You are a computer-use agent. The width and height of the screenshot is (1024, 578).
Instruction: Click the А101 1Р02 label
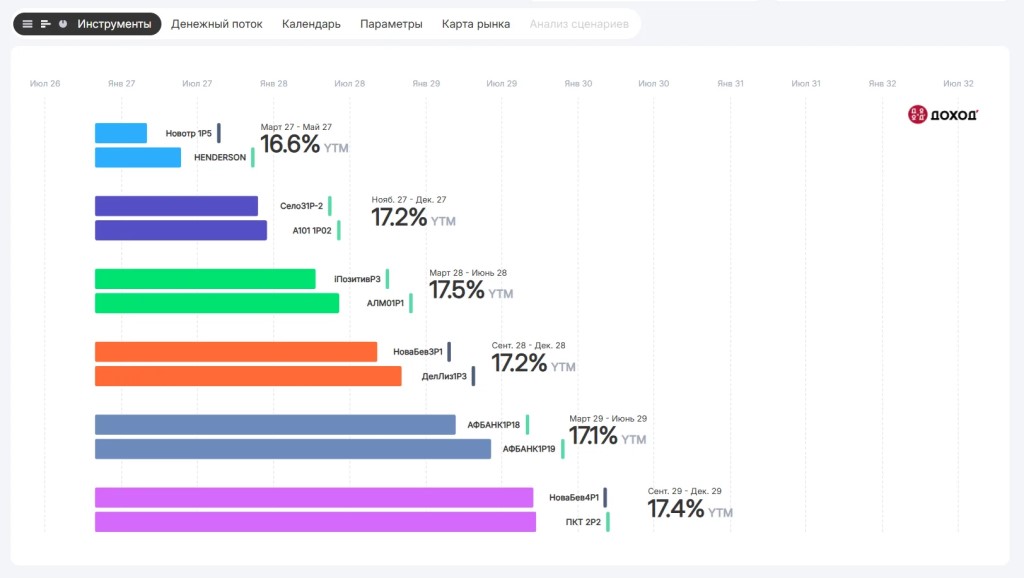[312, 231]
